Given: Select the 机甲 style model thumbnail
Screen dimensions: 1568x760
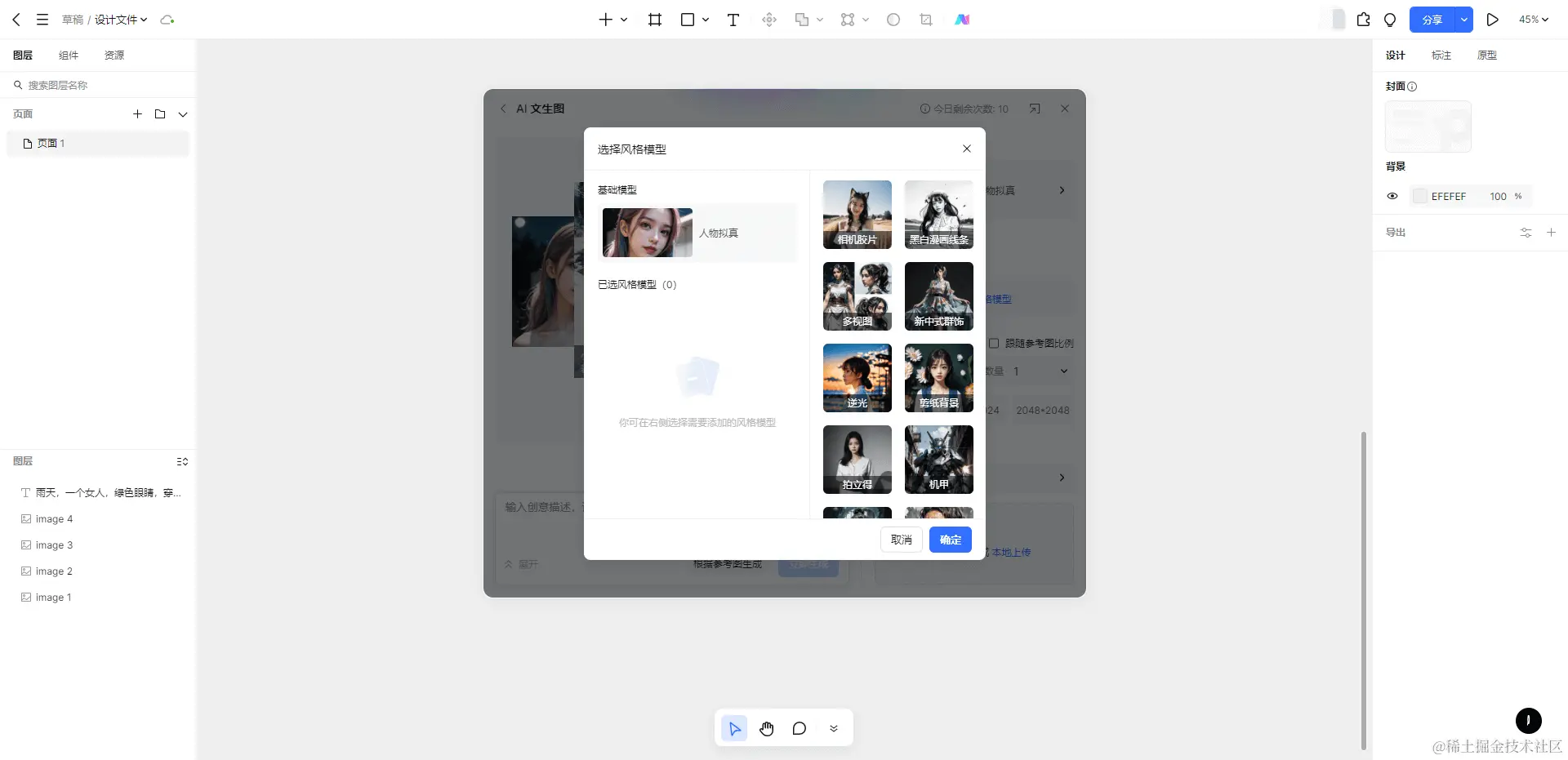Looking at the screenshot, I should point(938,460).
